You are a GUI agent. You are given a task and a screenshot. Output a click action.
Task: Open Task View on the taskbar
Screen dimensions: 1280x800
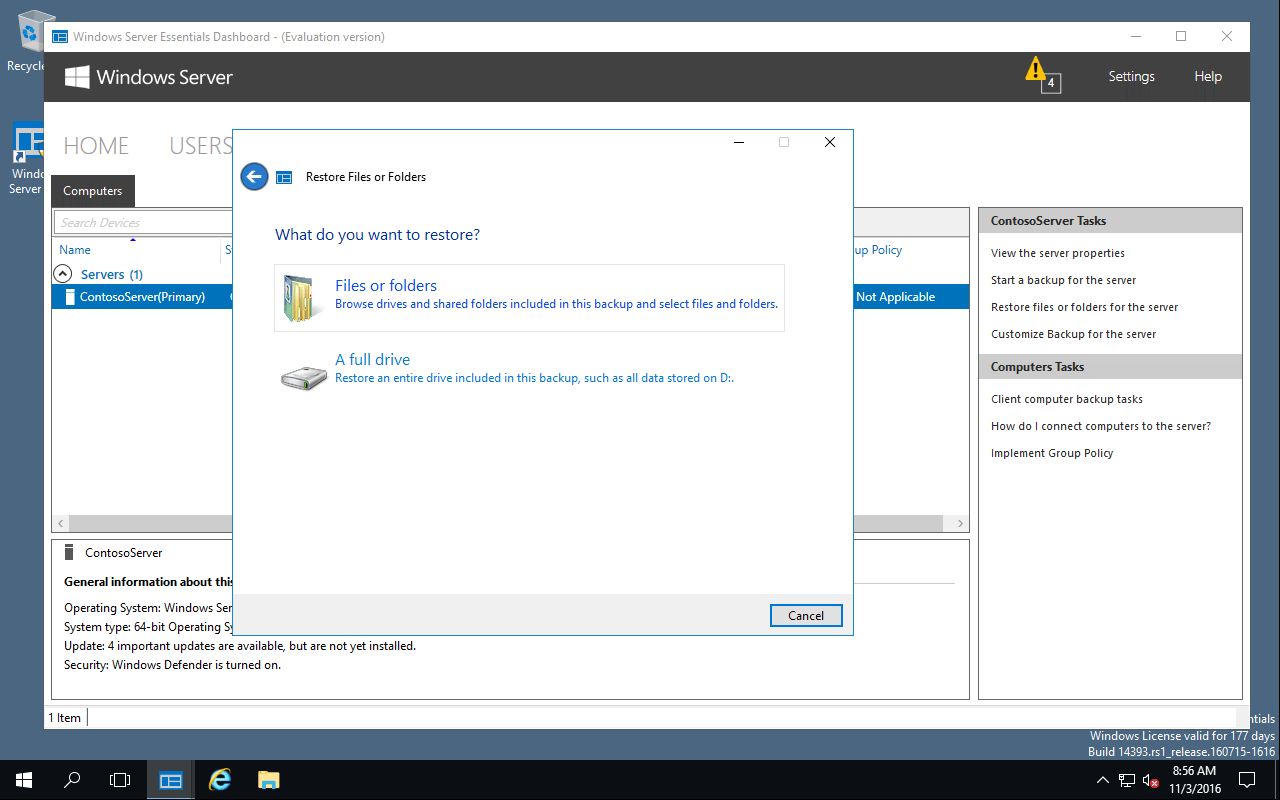[120, 780]
